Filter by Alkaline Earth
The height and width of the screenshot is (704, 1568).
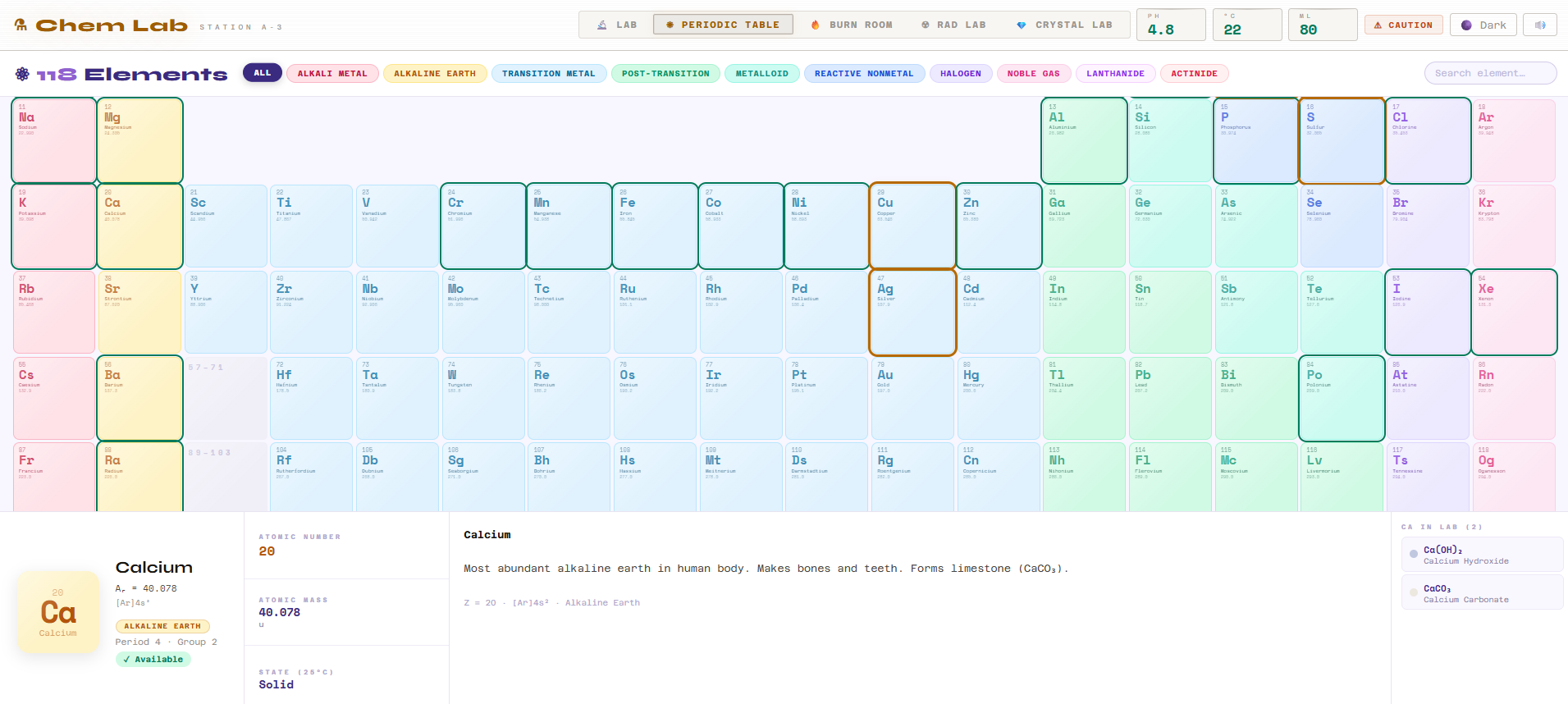pyautogui.click(x=435, y=73)
